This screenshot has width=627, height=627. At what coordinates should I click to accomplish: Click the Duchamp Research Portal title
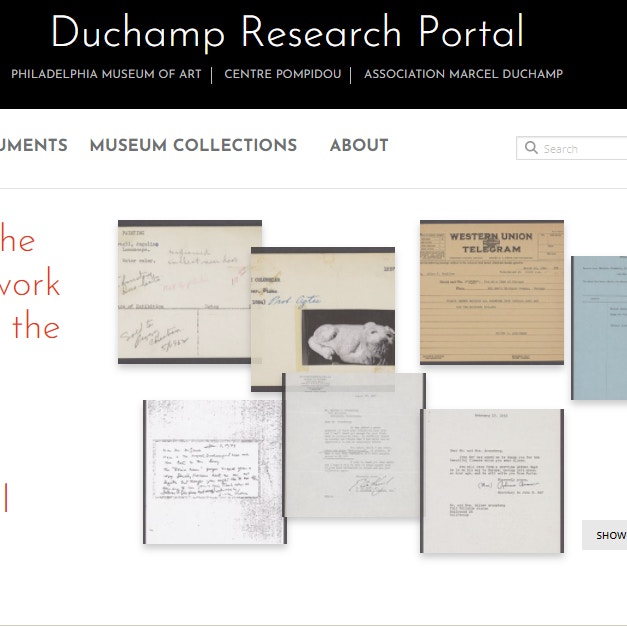click(287, 33)
